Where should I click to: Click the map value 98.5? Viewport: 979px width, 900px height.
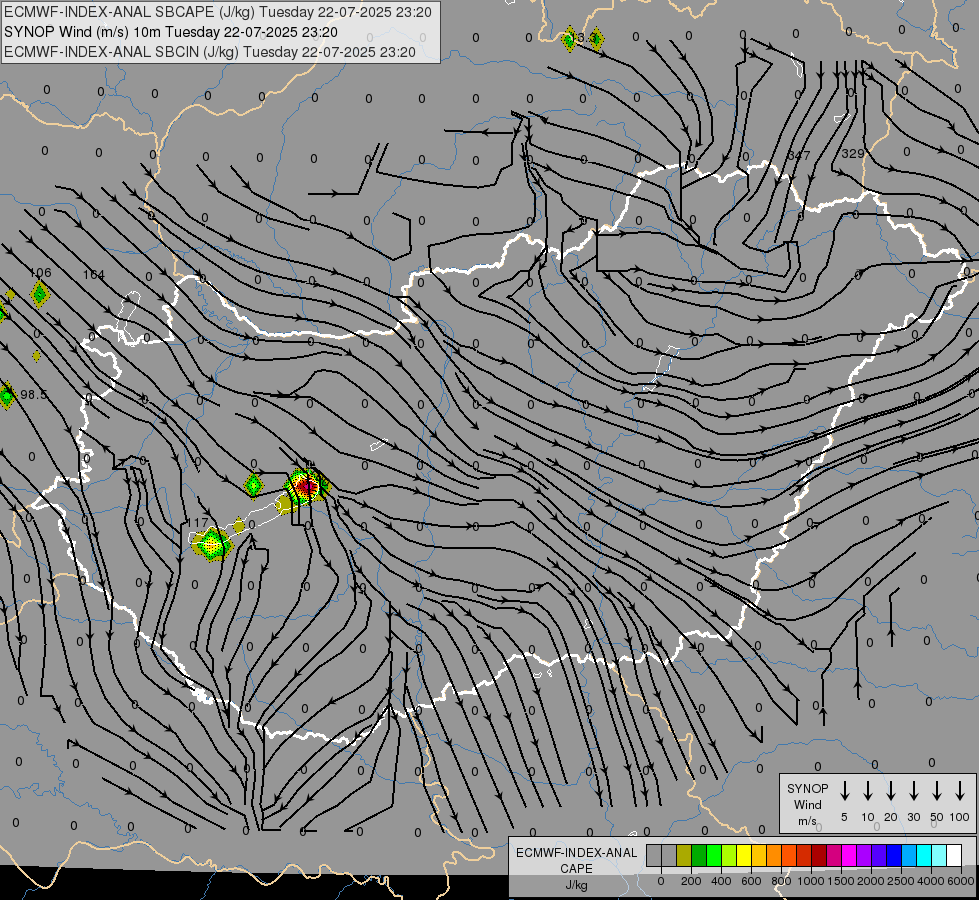[34, 395]
